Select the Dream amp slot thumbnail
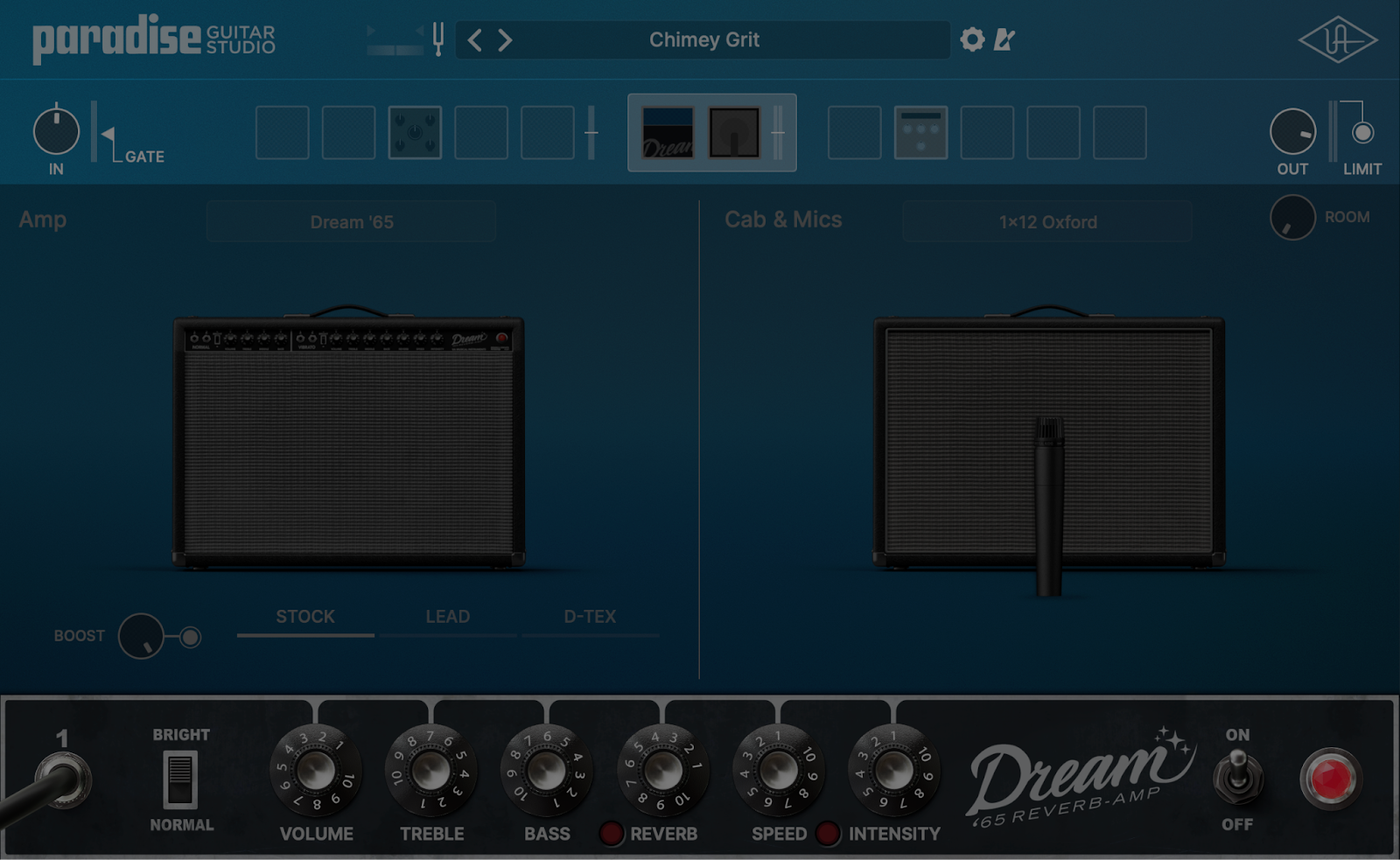This screenshot has width=1400, height=860. (668, 133)
